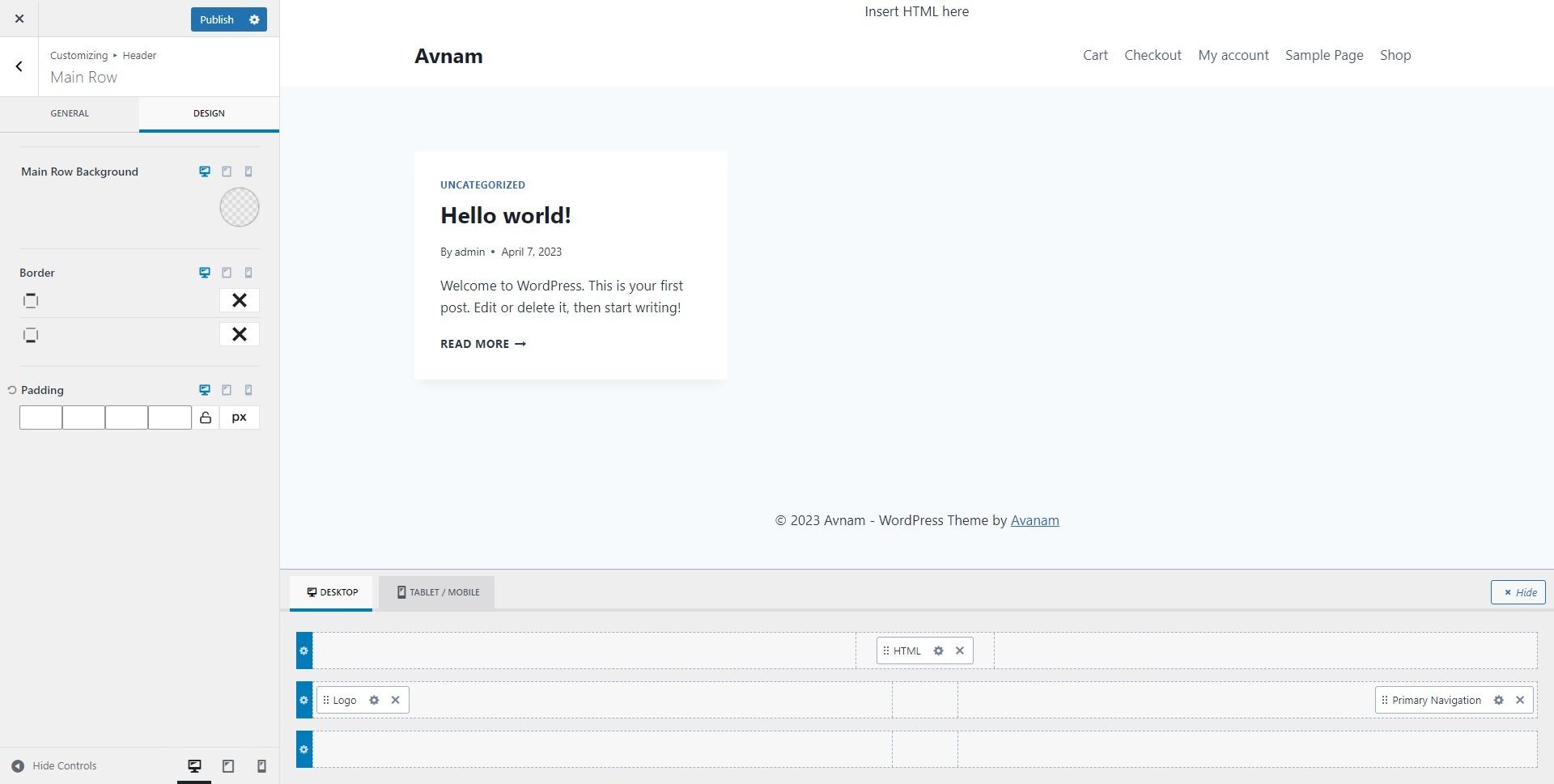
Task: Open top row settings gear
Action: (304, 651)
